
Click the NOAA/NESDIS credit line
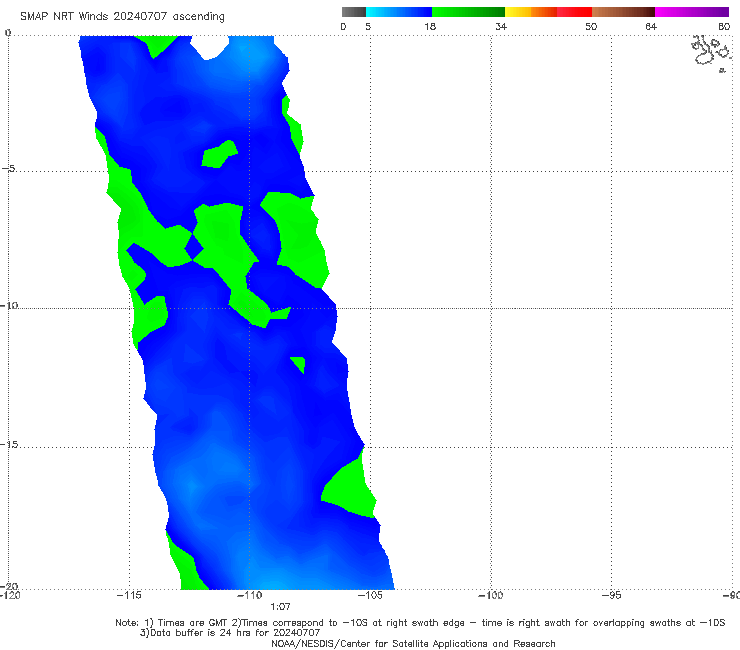pyautogui.click(x=413, y=644)
